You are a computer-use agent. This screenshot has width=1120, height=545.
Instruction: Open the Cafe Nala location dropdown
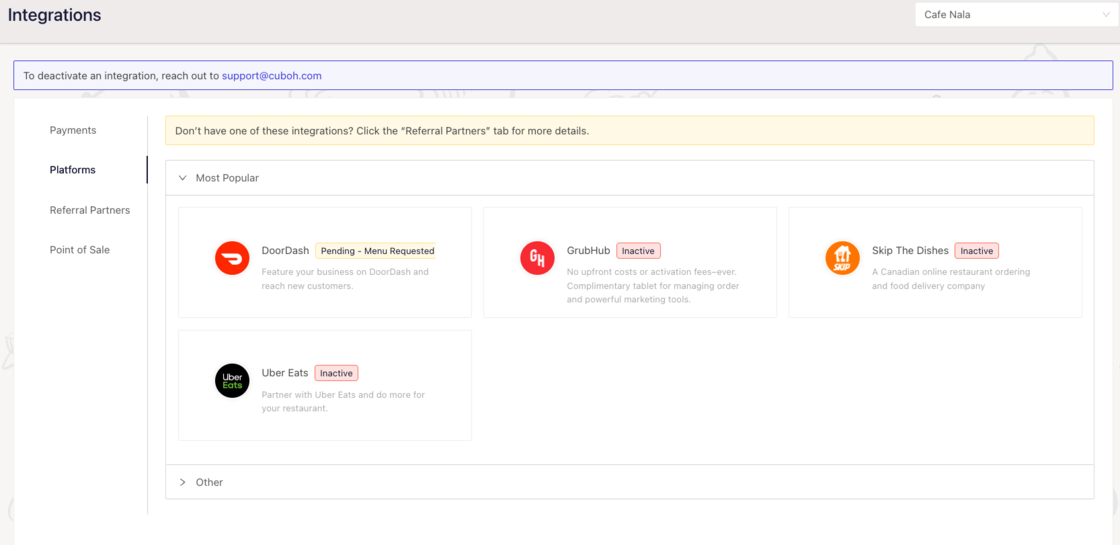[1014, 15]
